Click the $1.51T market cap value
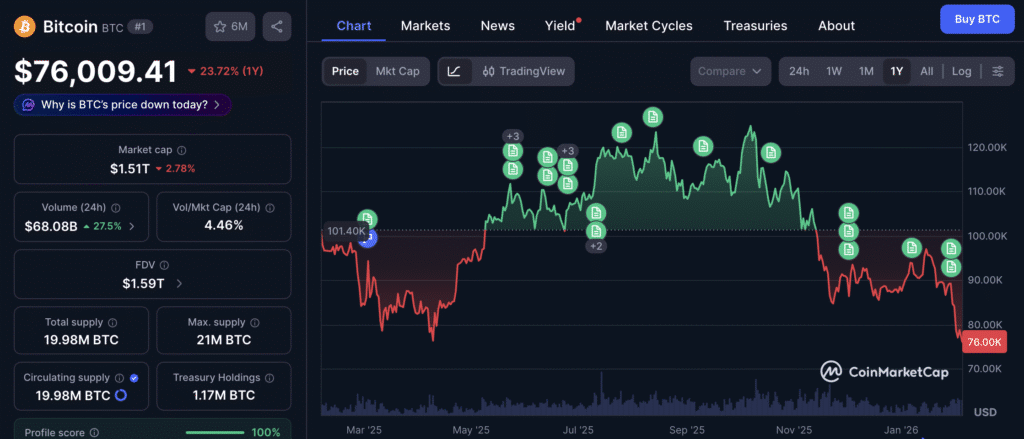The height and width of the screenshot is (439, 1024). tap(130, 169)
